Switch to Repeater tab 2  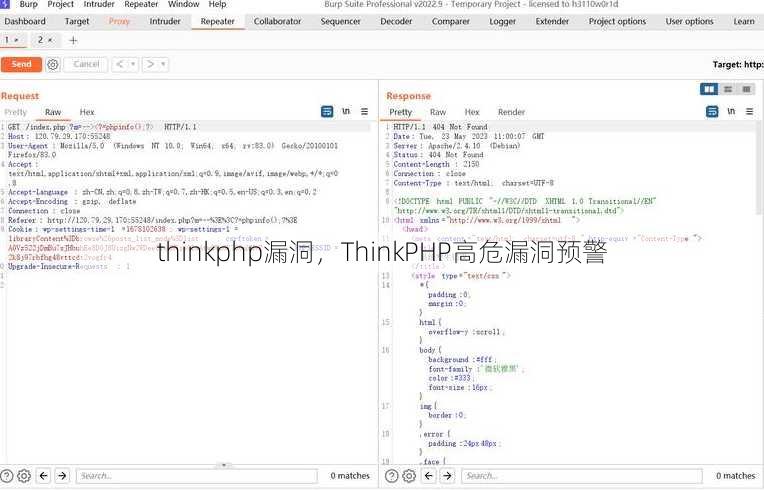[x=40, y=40]
